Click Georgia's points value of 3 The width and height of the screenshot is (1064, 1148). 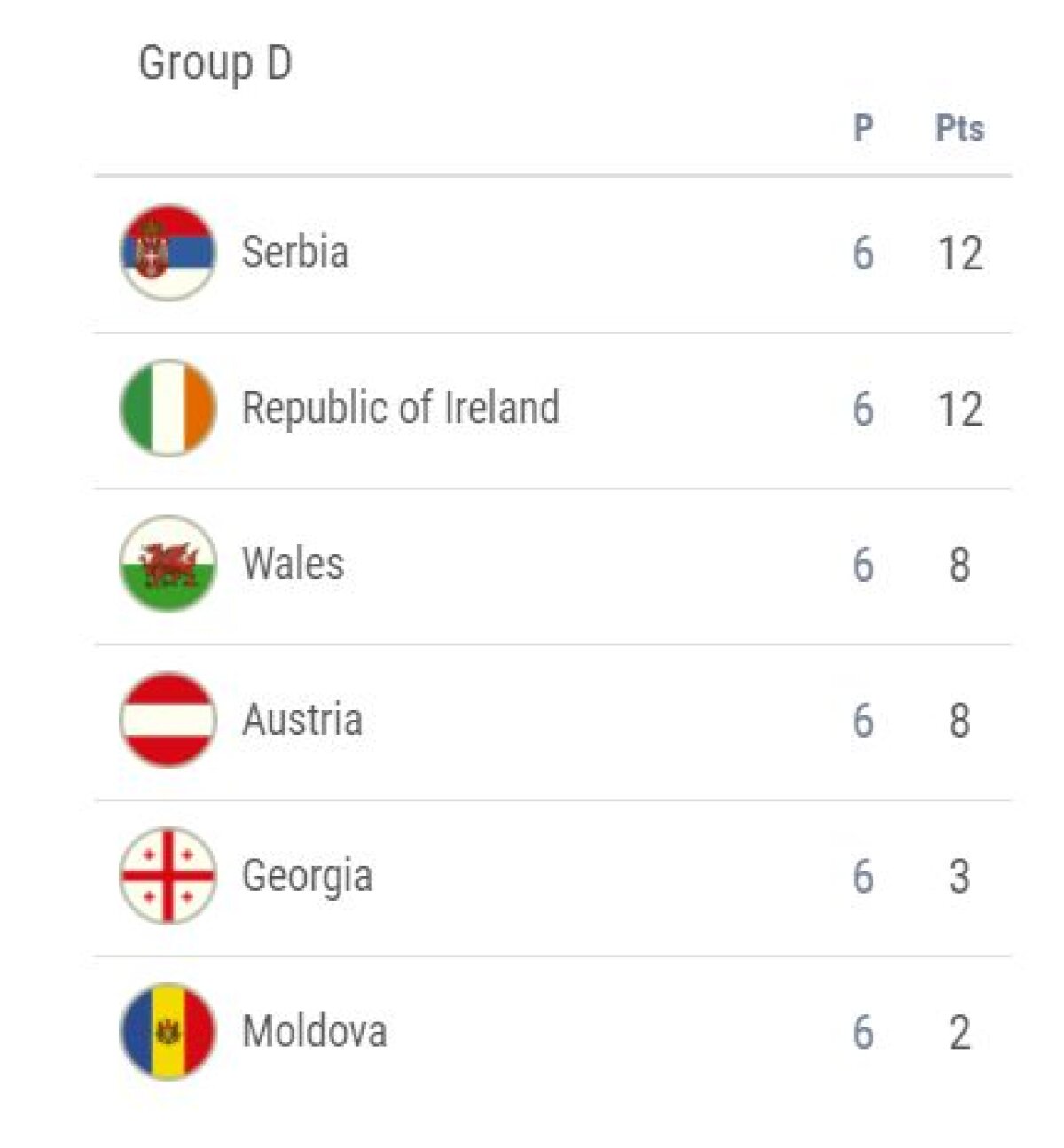pos(959,877)
